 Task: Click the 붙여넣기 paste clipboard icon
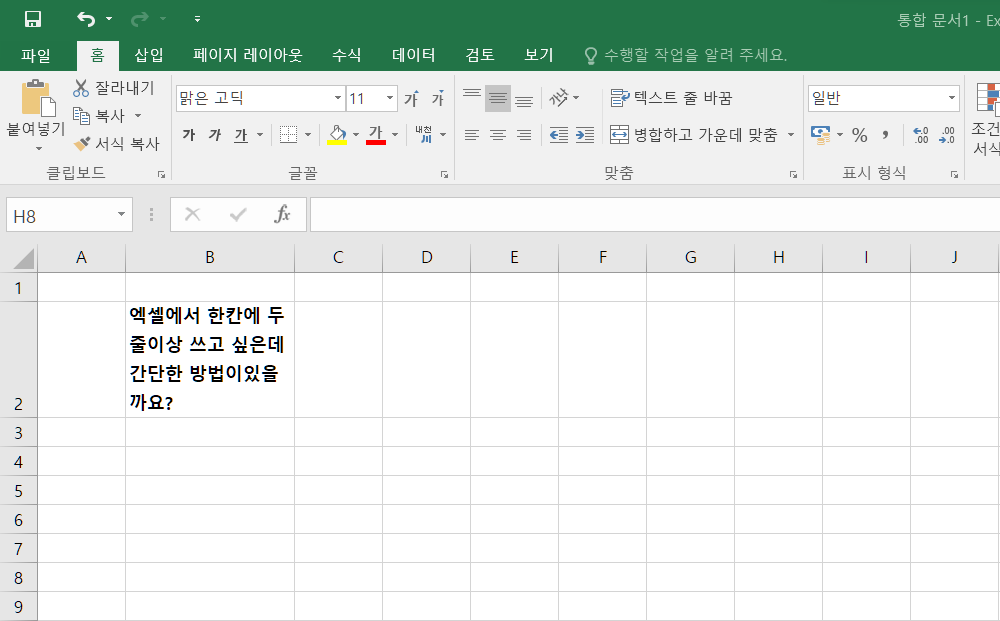[x=37, y=97]
